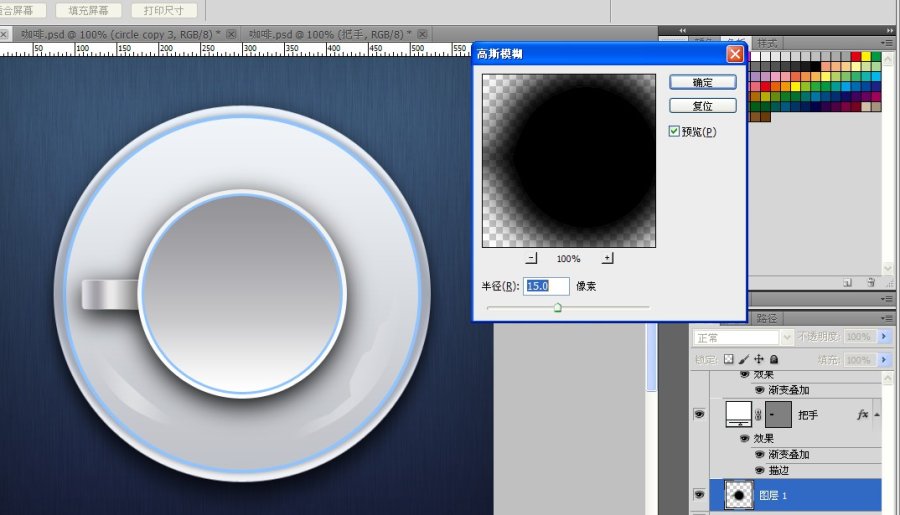Pick the pure black swatch

click(x=815, y=67)
